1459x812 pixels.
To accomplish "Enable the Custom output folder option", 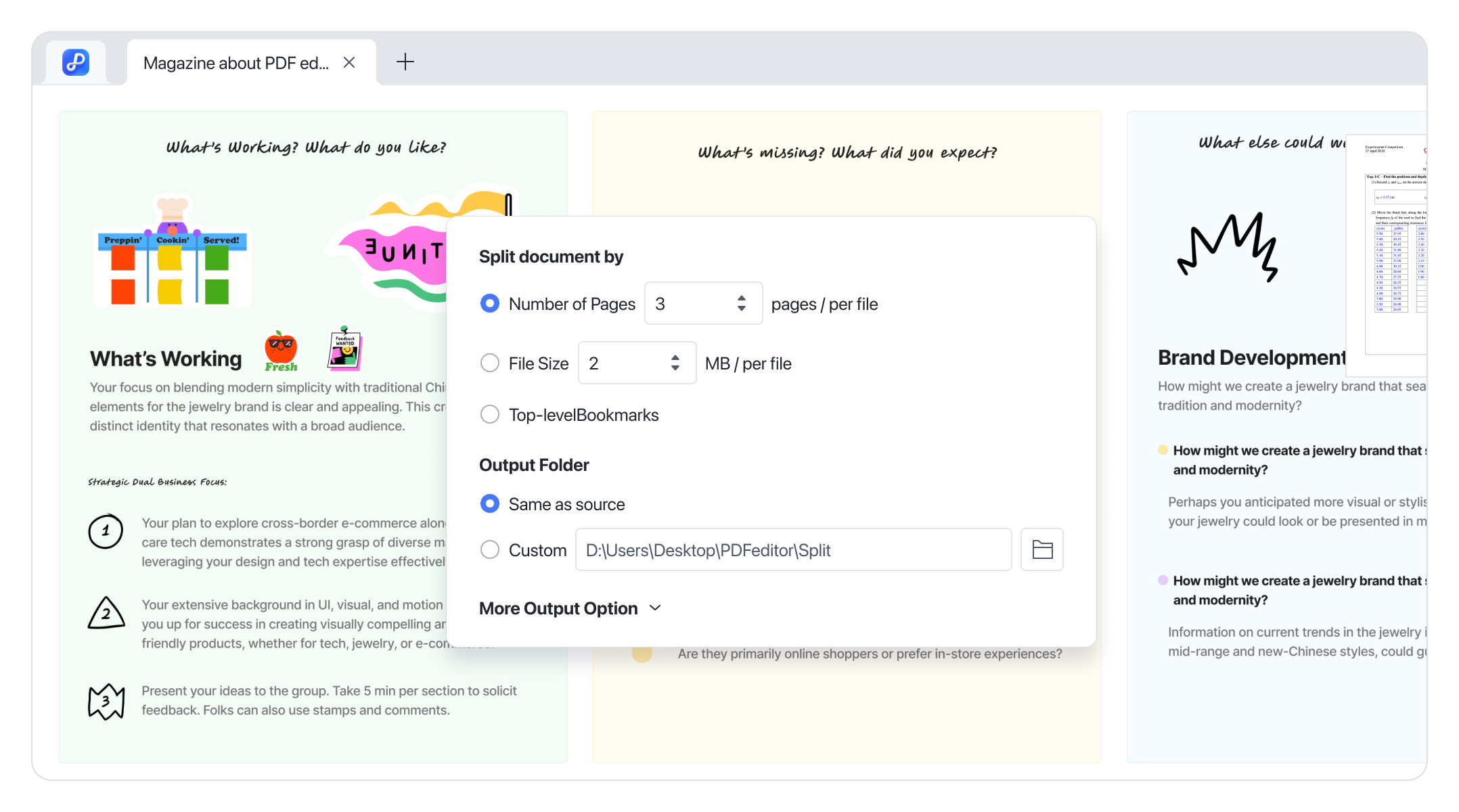I will (489, 550).
